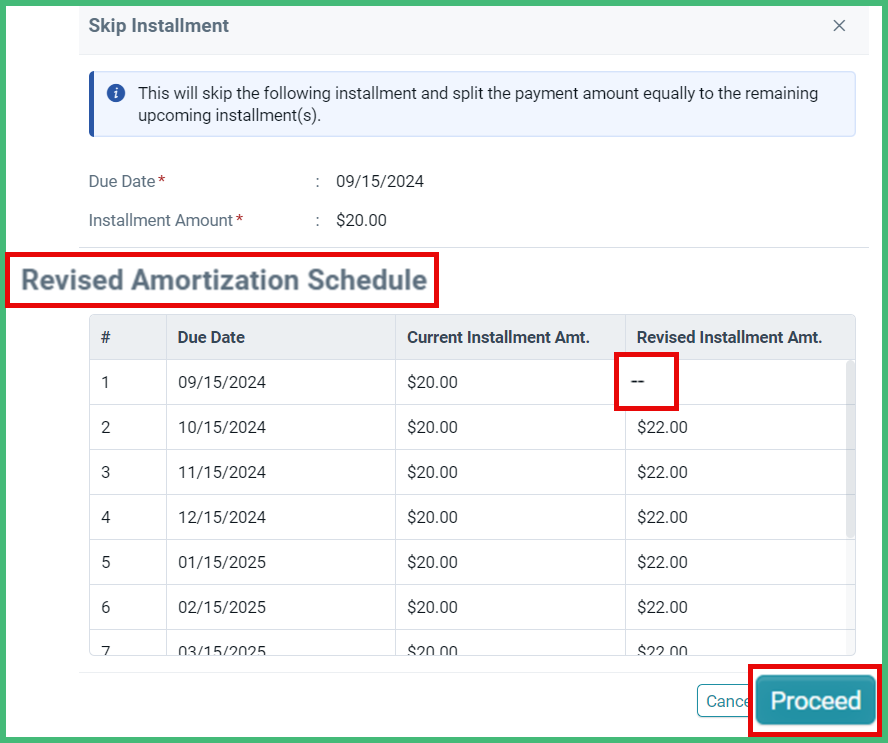Click the X to close the Skip Installment dialog
888x743 pixels.
tap(839, 26)
